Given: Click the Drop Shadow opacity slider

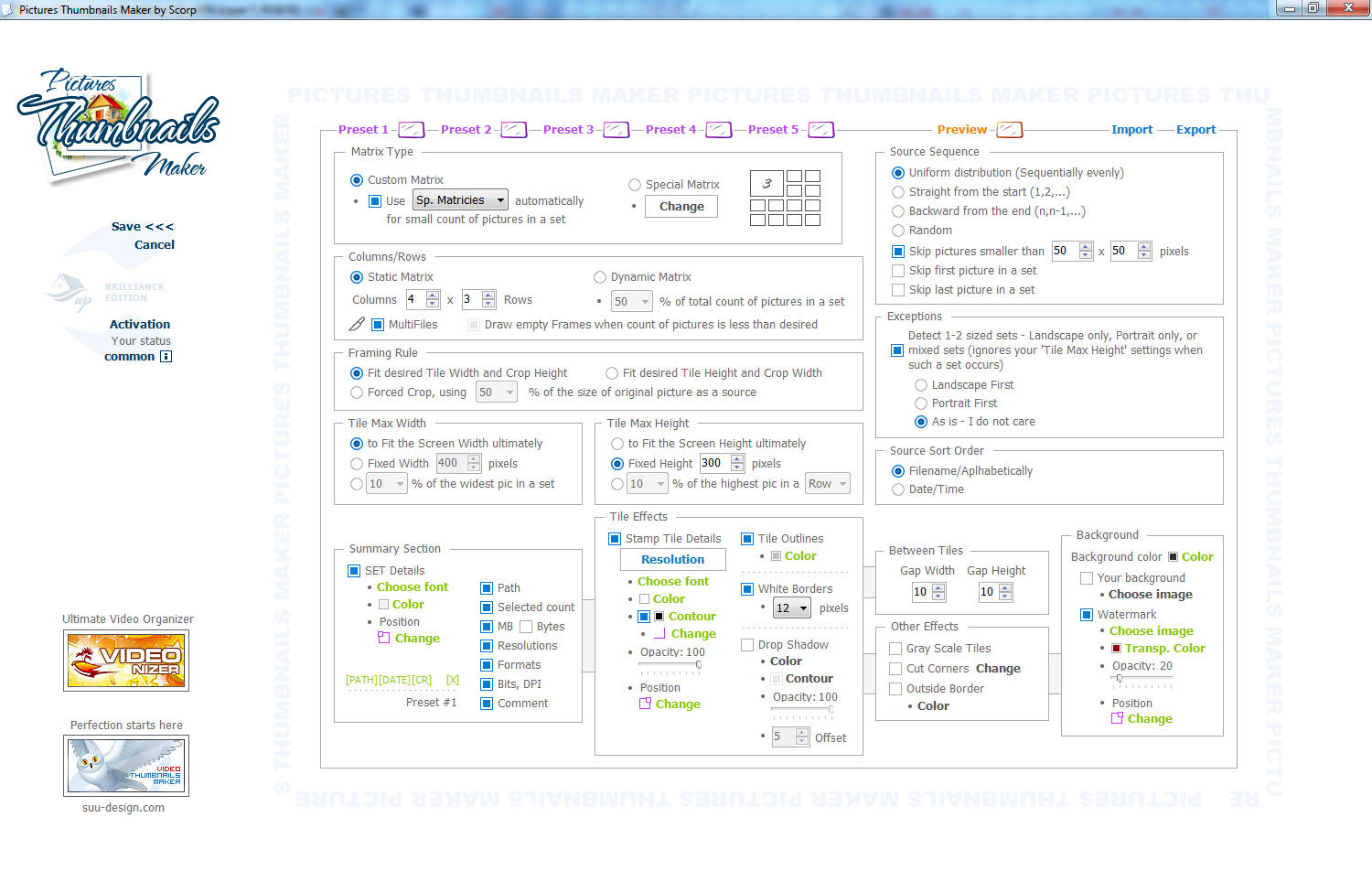Looking at the screenshot, I should (803, 710).
